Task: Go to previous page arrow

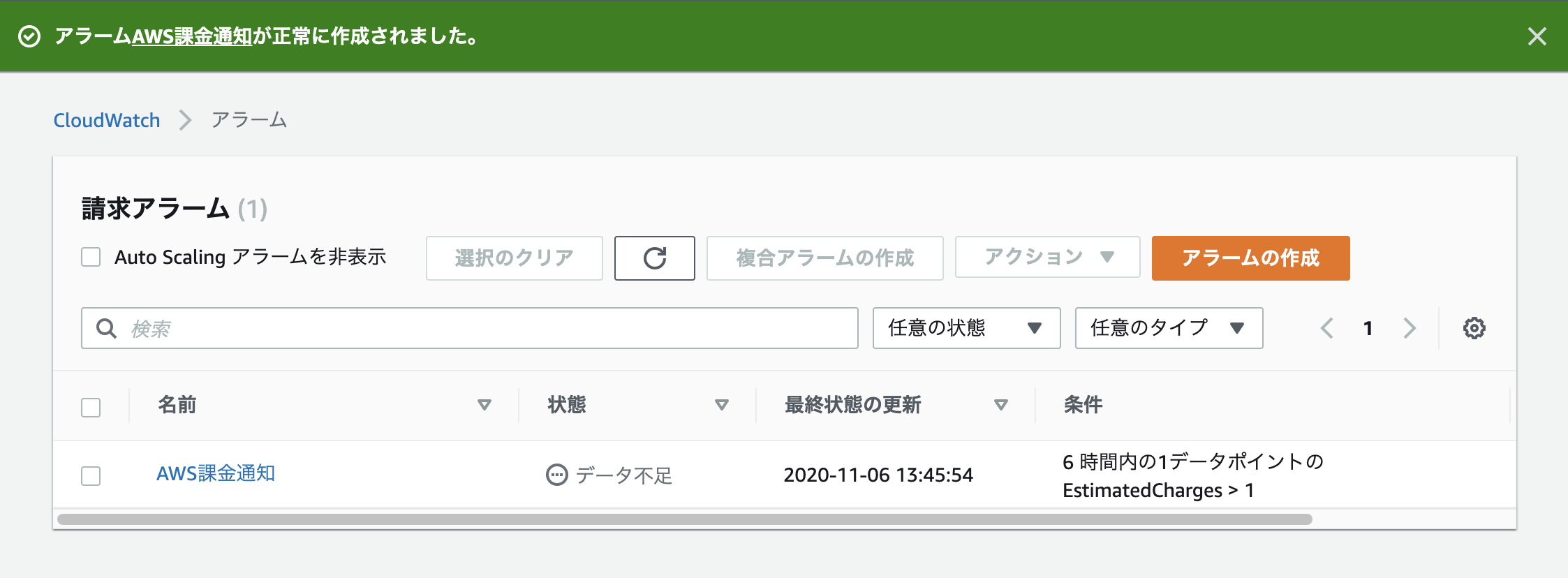Action: 1327,328
